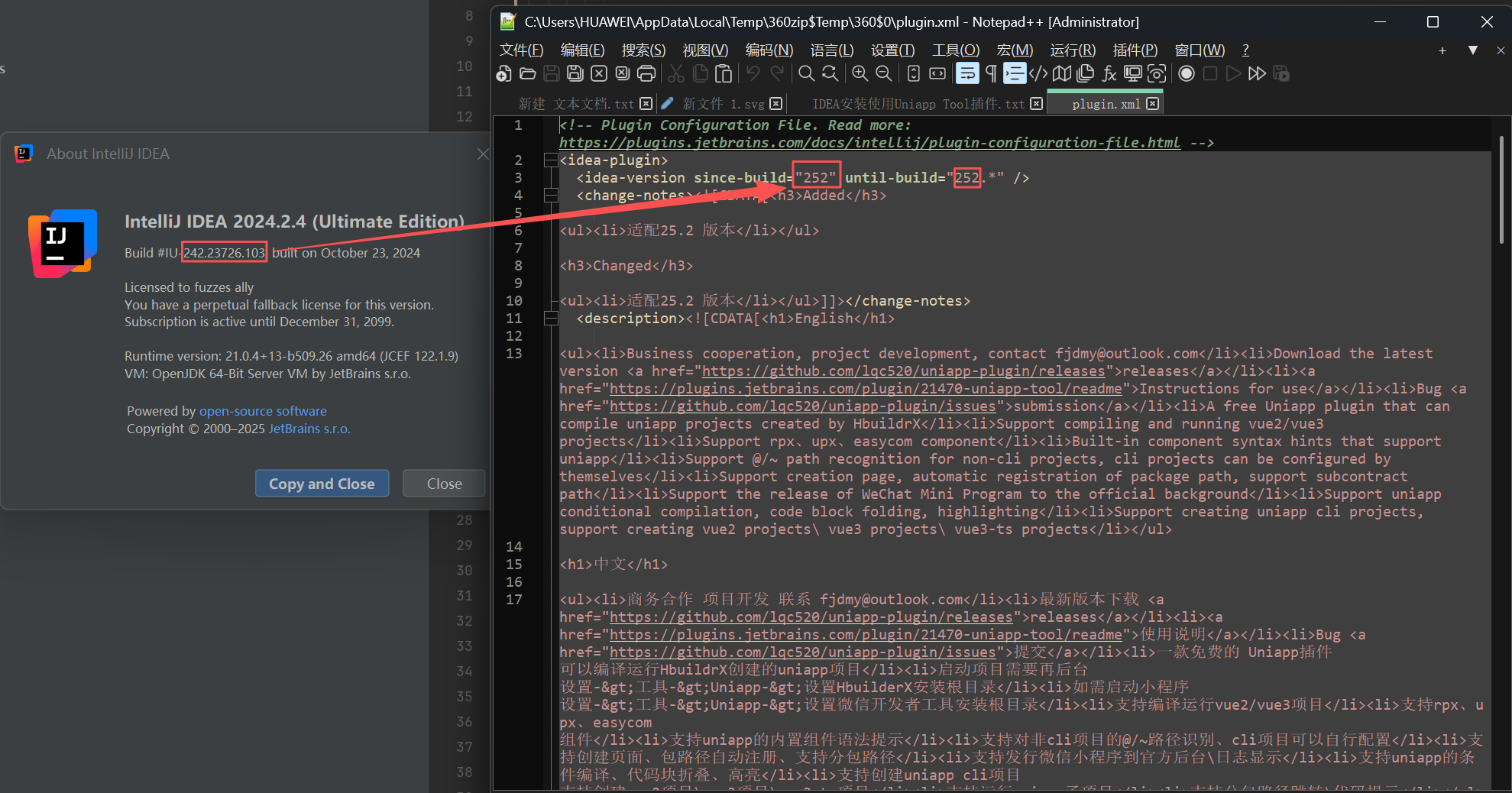Toggle synchronized vertical scrolling
Viewport: 1512px width, 793px height.
coord(914,74)
